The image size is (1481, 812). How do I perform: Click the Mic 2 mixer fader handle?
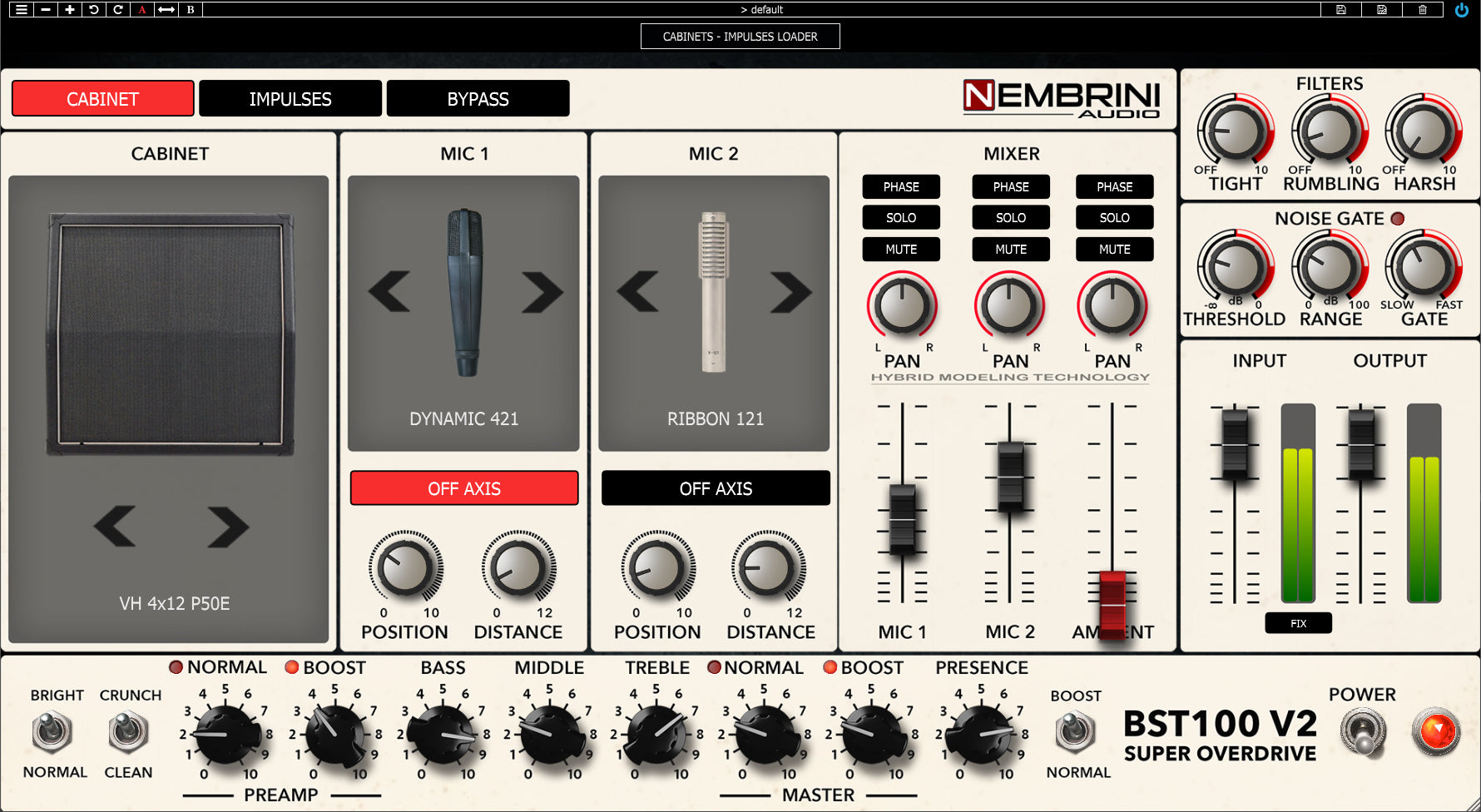pyautogui.click(x=1010, y=477)
